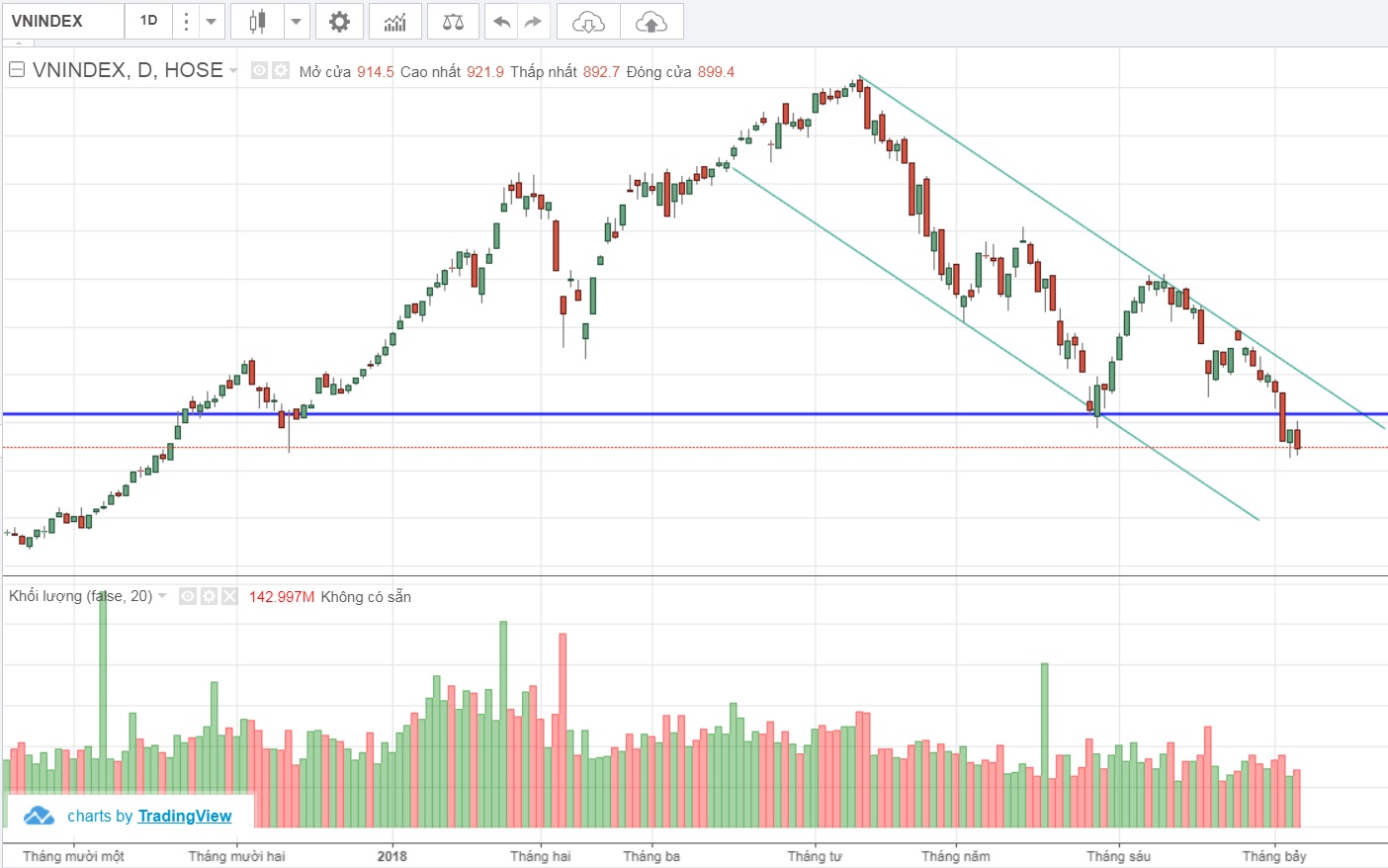This screenshot has width=1388, height=868.
Task: Click the Tháng mười một axis label
Action: (73, 856)
